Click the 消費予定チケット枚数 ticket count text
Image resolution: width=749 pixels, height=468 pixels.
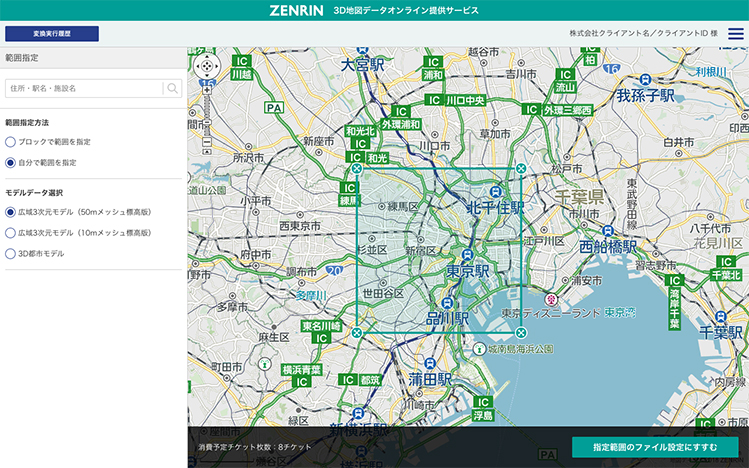click(x=255, y=447)
